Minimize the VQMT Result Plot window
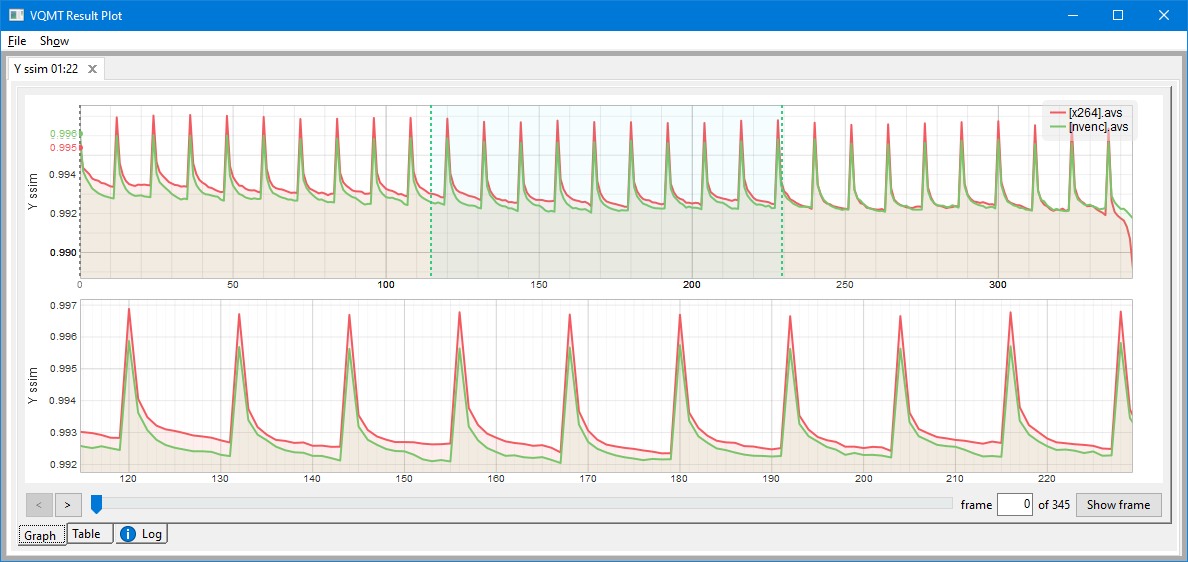1188x562 pixels. tap(1074, 15)
